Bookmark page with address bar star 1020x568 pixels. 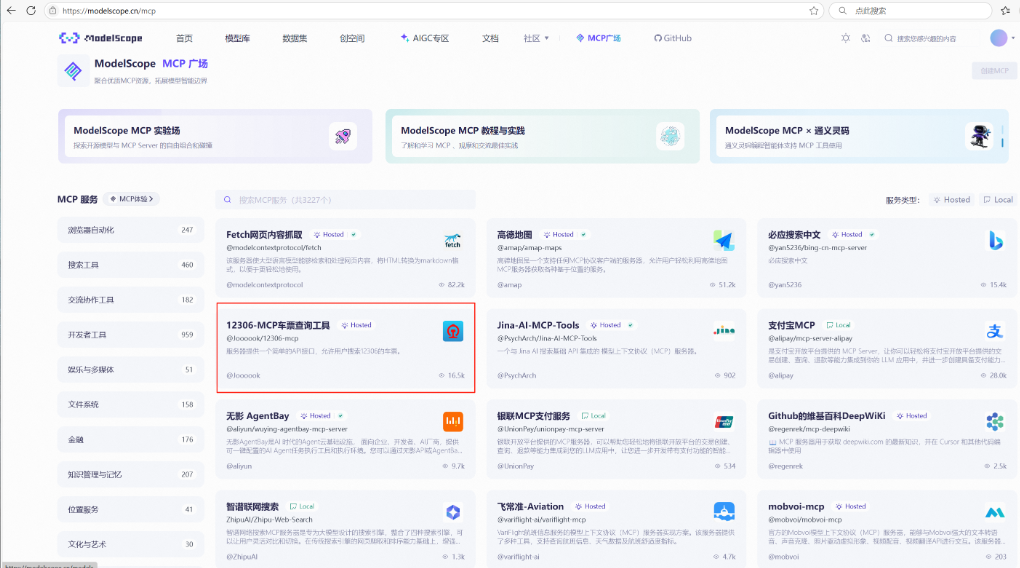pos(814,10)
